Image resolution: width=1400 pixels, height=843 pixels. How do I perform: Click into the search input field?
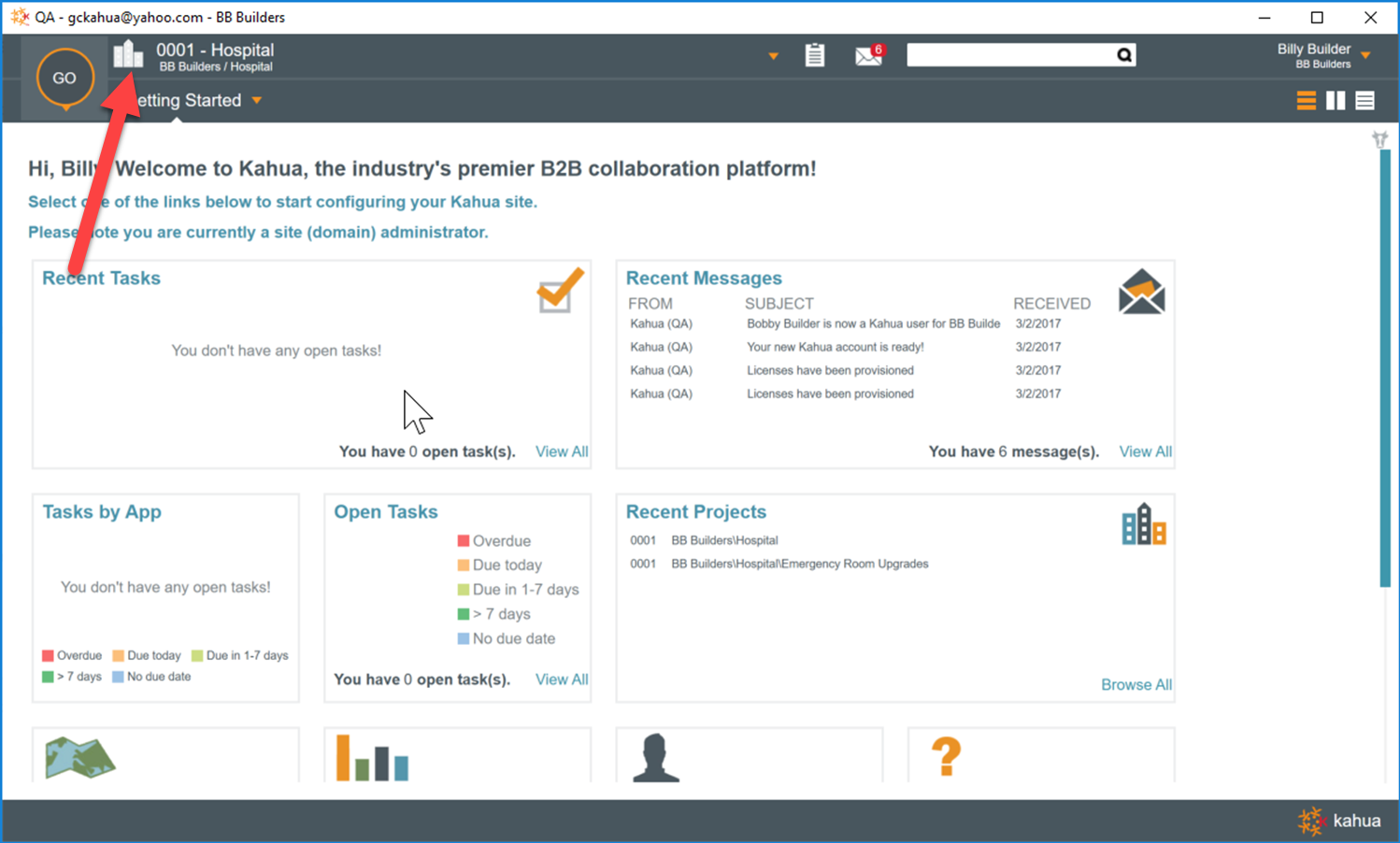tap(1009, 55)
